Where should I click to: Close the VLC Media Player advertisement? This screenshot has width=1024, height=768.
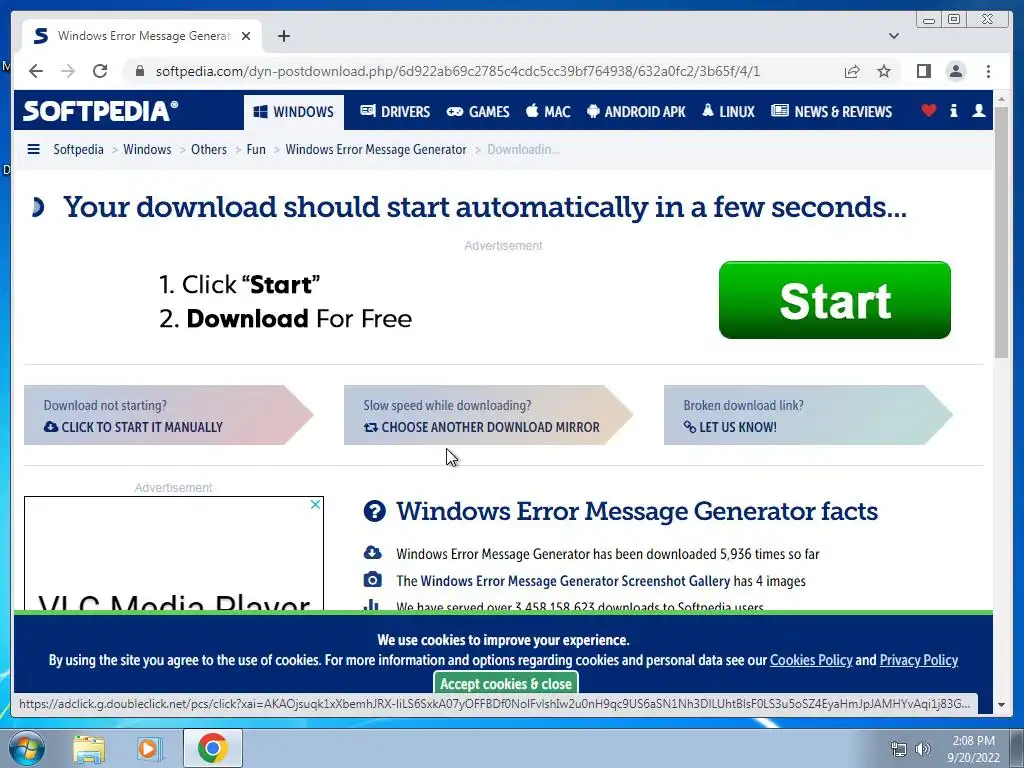click(x=315, y=504)
